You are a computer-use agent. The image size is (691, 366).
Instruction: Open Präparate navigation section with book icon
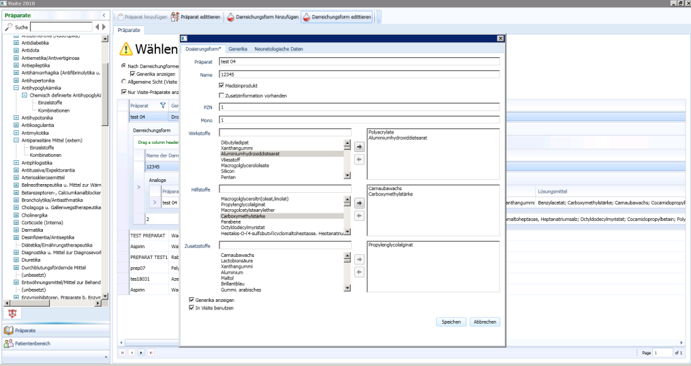coord(56,330)
